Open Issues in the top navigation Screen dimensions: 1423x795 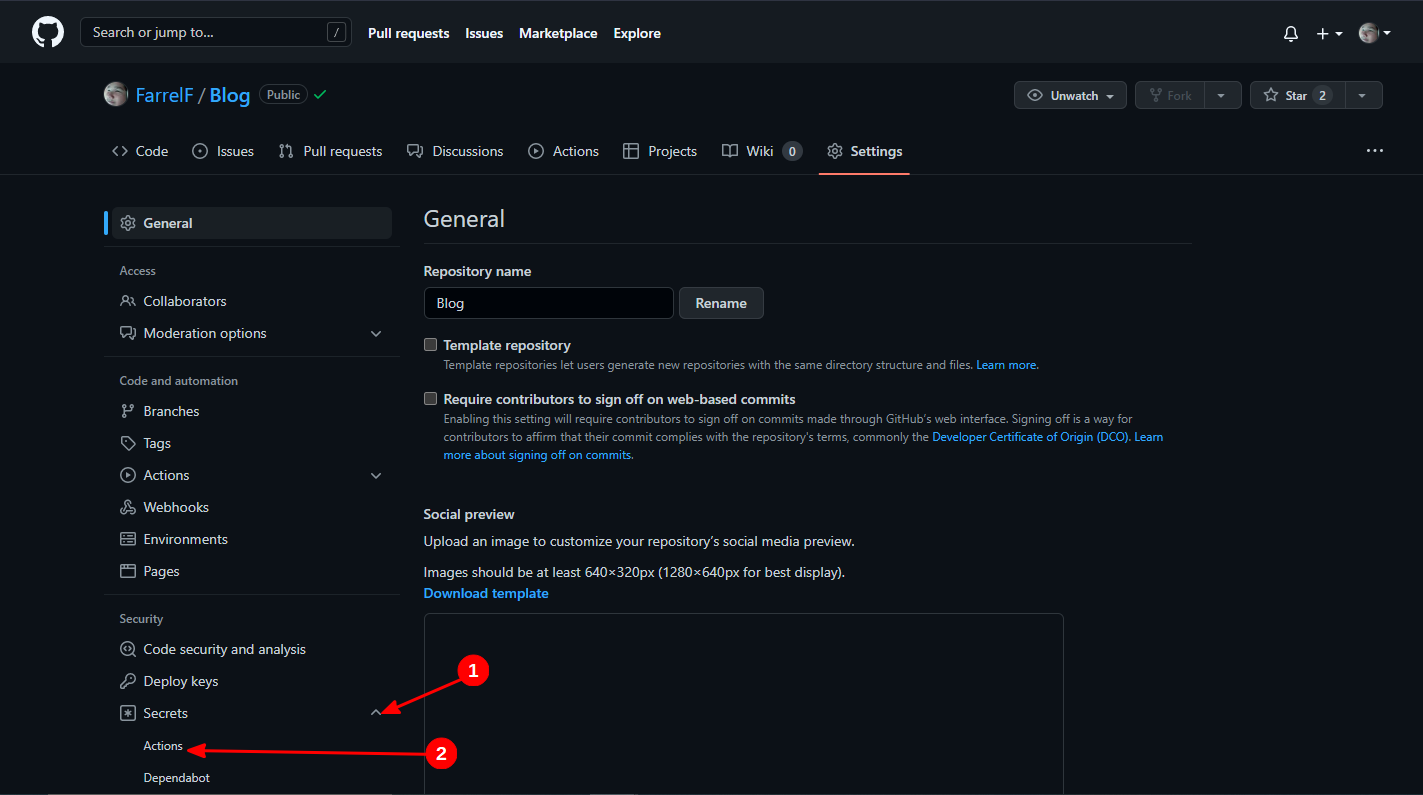[484, 33]
